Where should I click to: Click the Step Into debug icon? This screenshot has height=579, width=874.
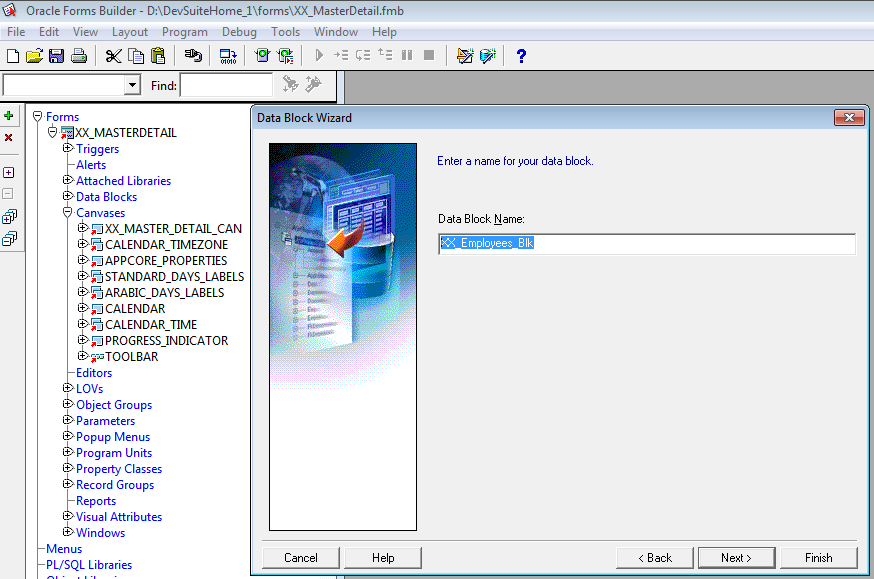coord(341,55)
